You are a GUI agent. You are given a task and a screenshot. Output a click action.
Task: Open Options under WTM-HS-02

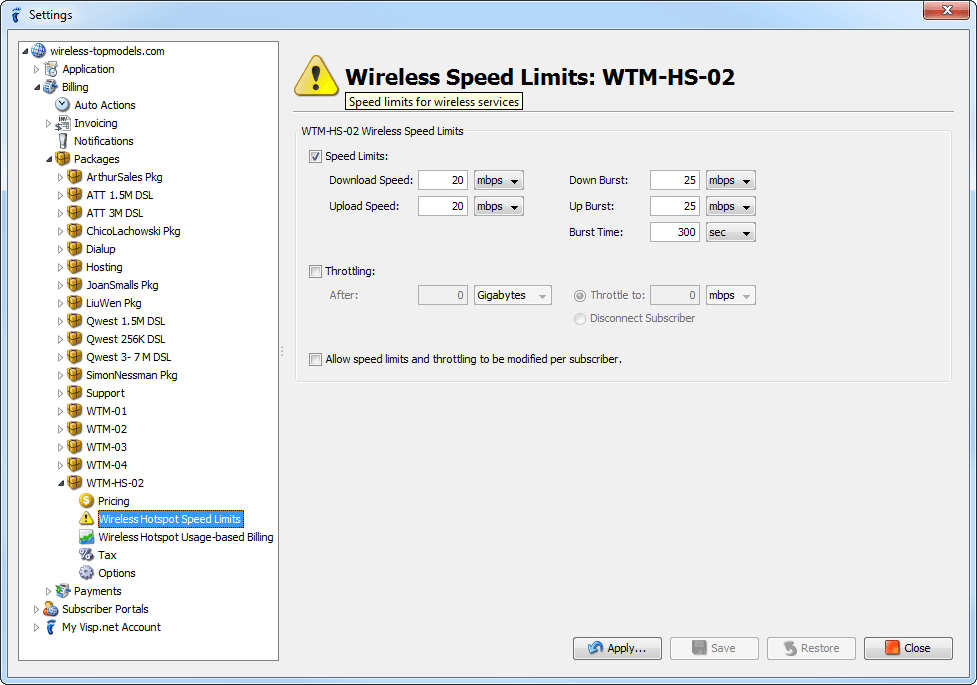coord(117,573)
